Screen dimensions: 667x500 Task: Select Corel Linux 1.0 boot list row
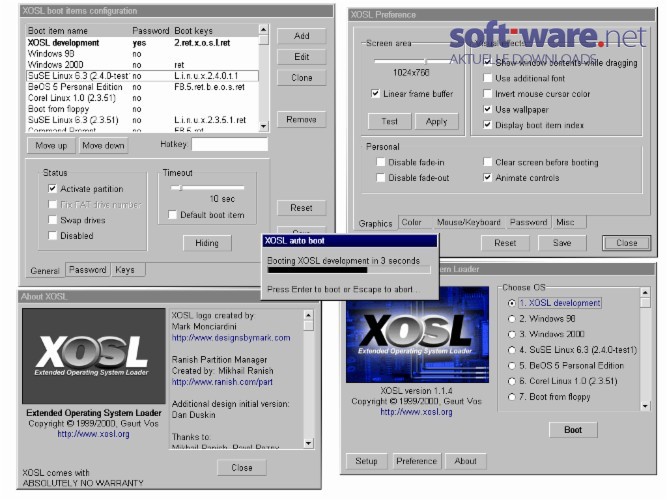click(x=143, y=98)
